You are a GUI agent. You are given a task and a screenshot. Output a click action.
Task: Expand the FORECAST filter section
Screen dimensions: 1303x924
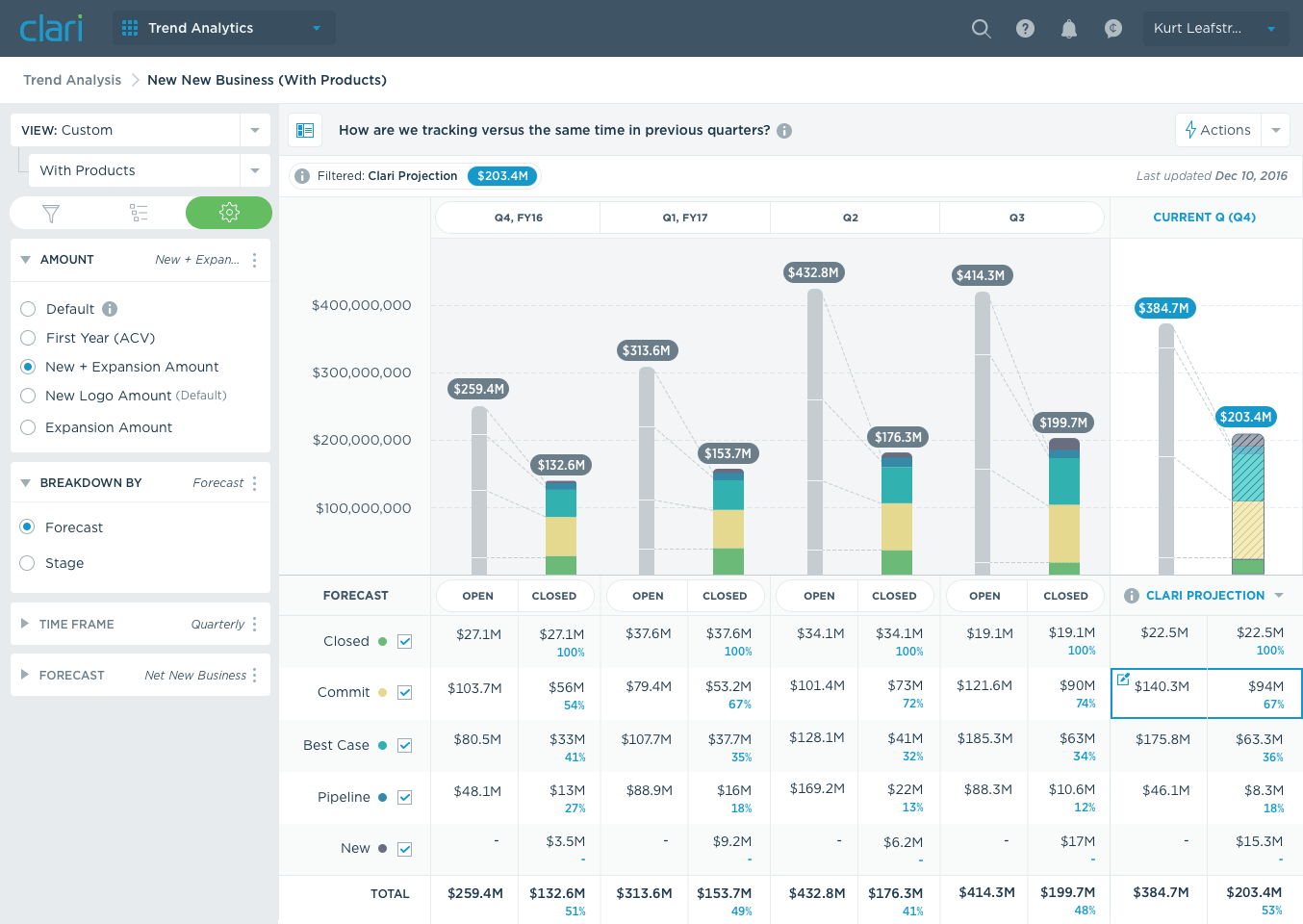pyautogui.click(x=25, y=675)
